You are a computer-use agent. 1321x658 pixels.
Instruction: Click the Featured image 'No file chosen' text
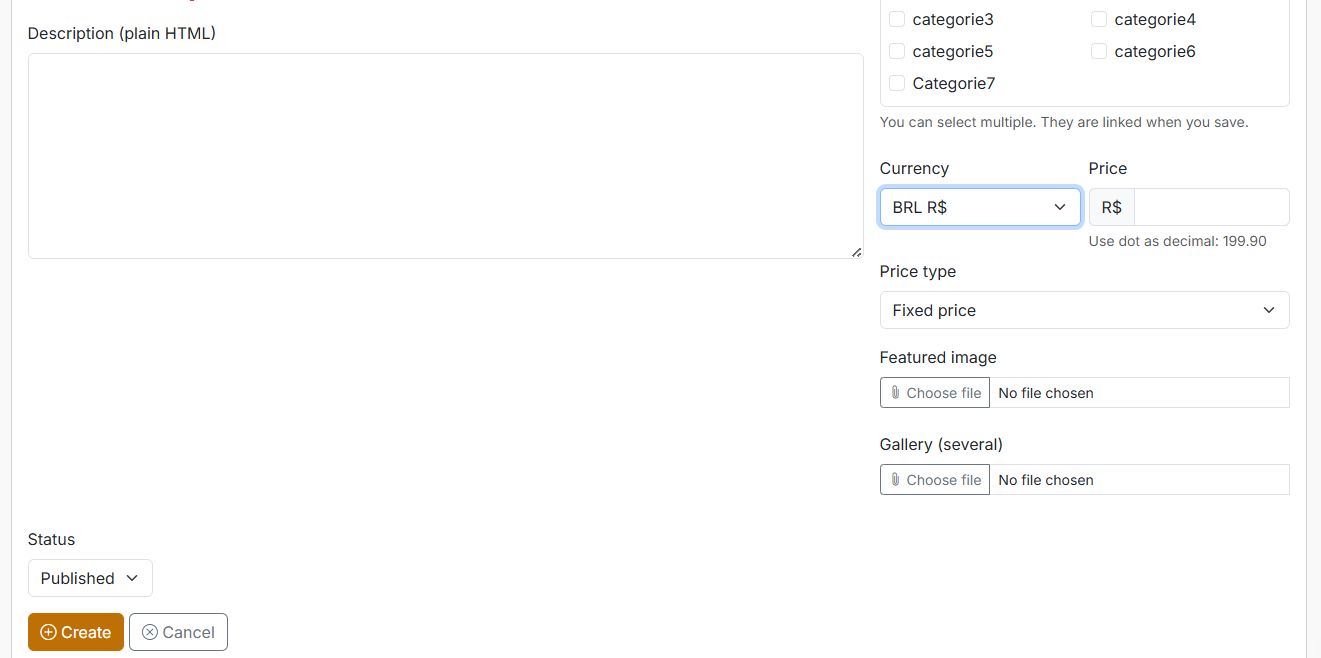coord(1046,393)
